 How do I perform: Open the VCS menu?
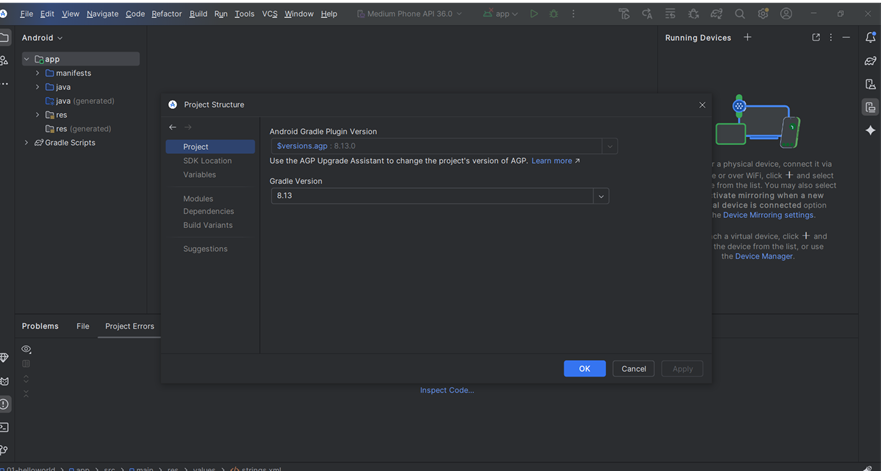point(270,14)
